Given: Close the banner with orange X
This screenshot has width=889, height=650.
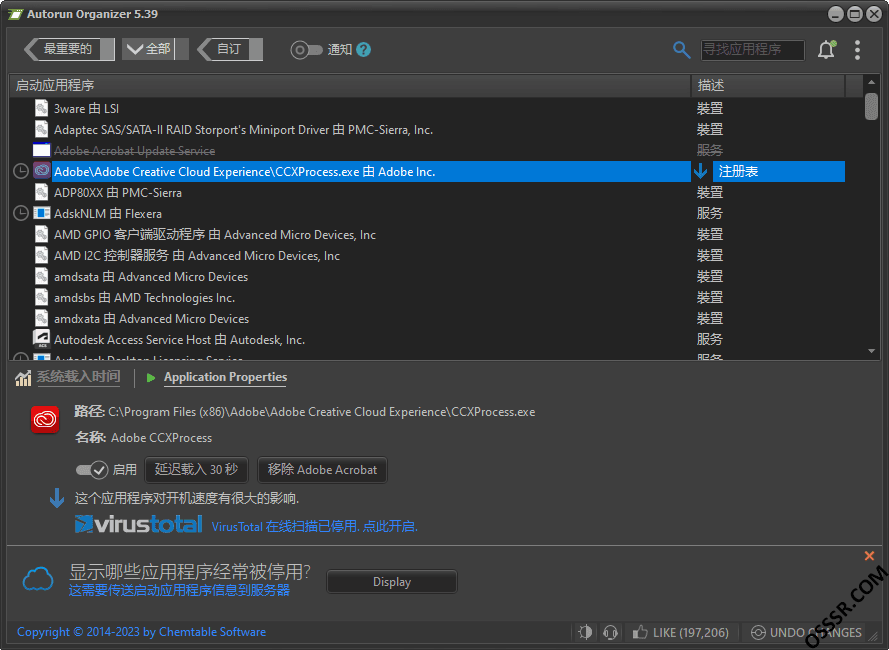Looking at the screenshot, I should [869, 556].
